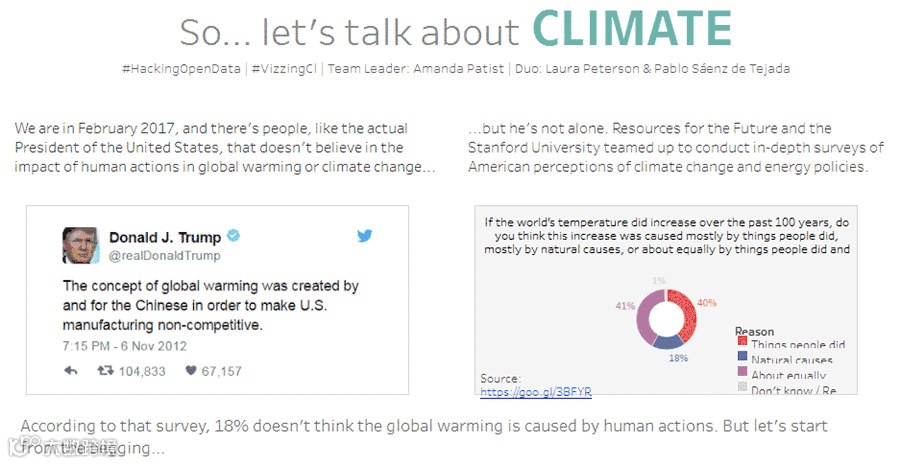The image size is (900, 464).
Task: Select the gray 'Don't know' legend swatch
Action: point(742,388)
